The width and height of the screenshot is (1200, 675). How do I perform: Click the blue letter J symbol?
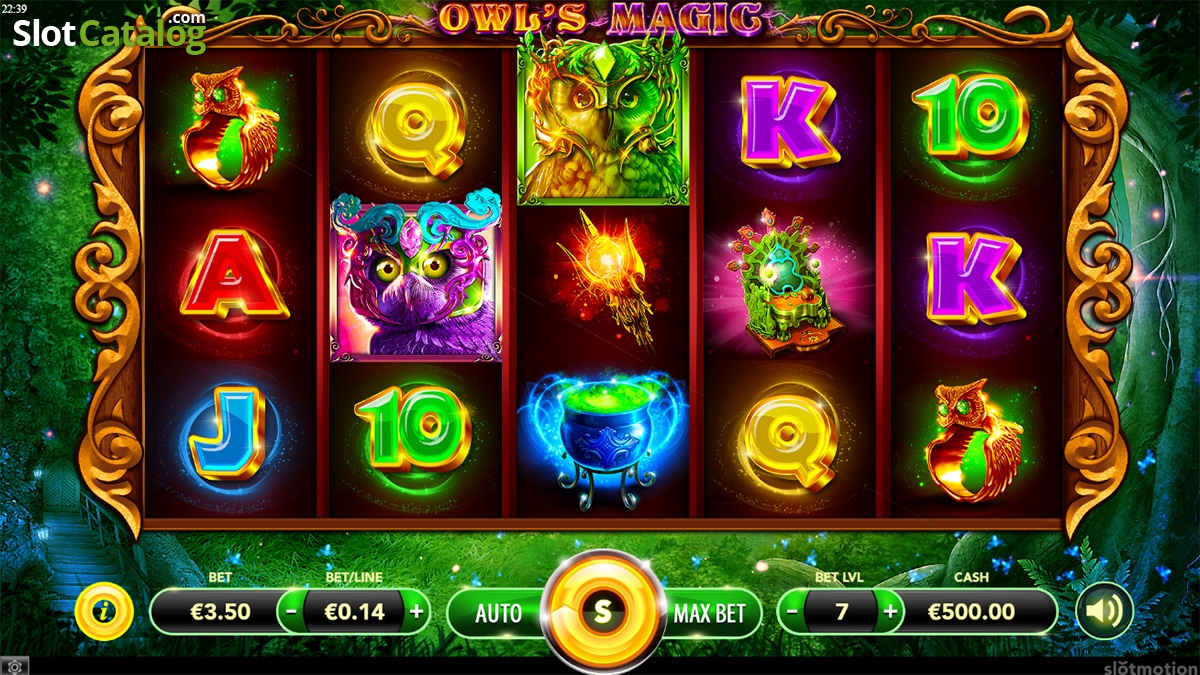[x=227, y=432]
